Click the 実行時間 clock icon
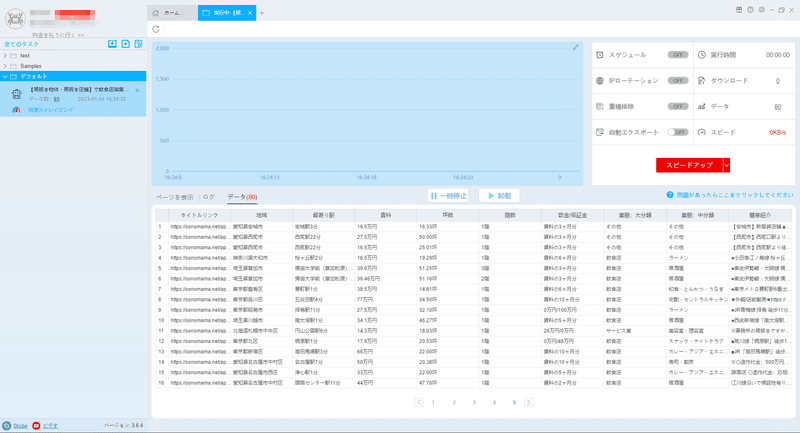 point(702,55)
